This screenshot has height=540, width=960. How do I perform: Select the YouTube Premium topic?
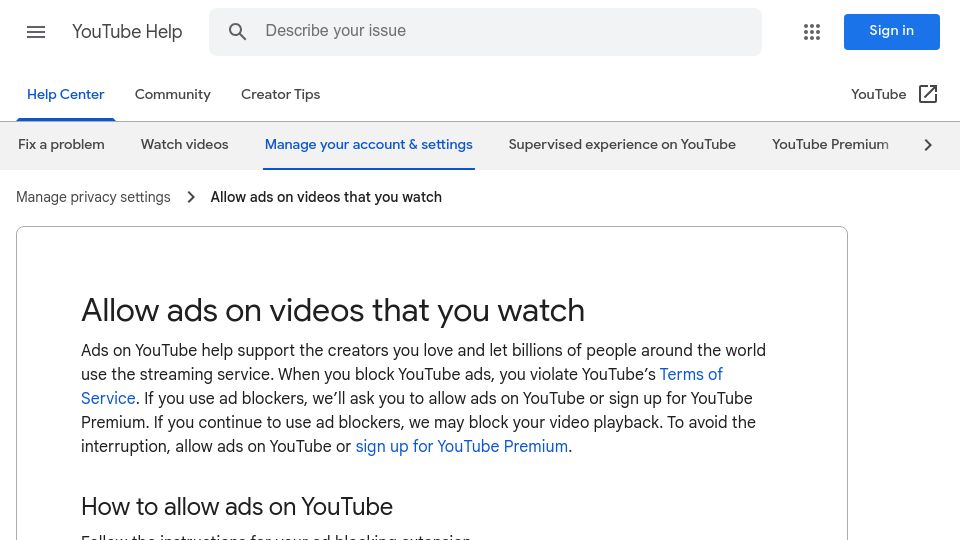[x=830, y=144]
